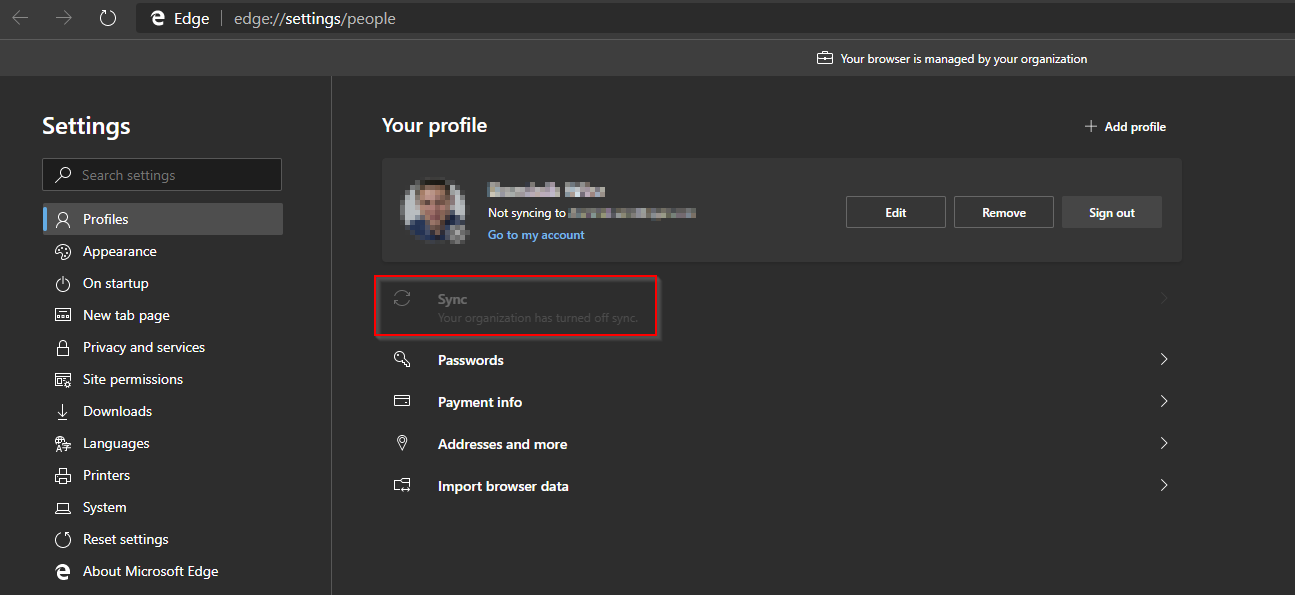
Task: Click the reload page icon
Action: [107, 17]
